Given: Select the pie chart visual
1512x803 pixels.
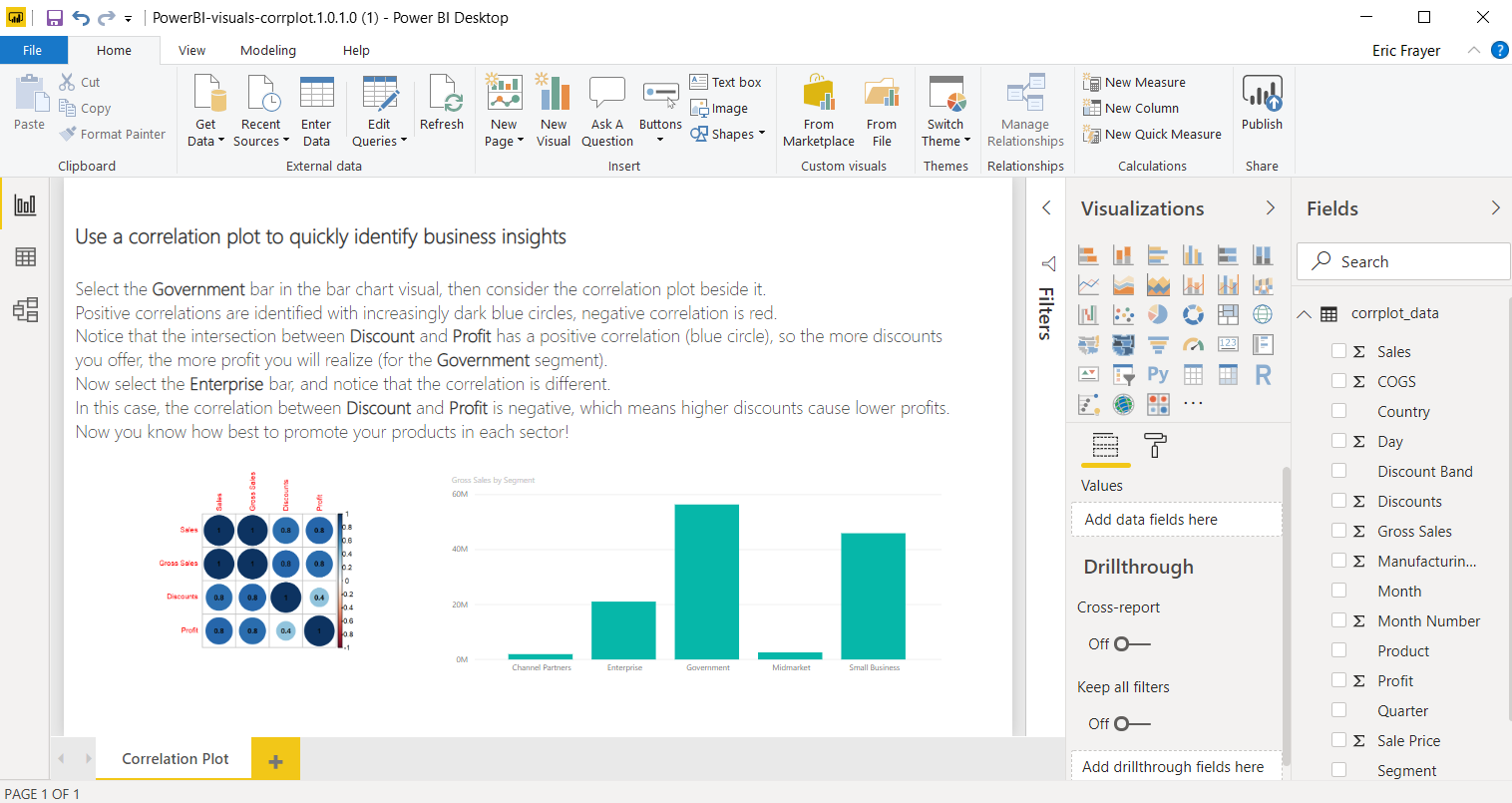Looking at the screenshot, I should pyautogui.click(x=1158, y=315).
